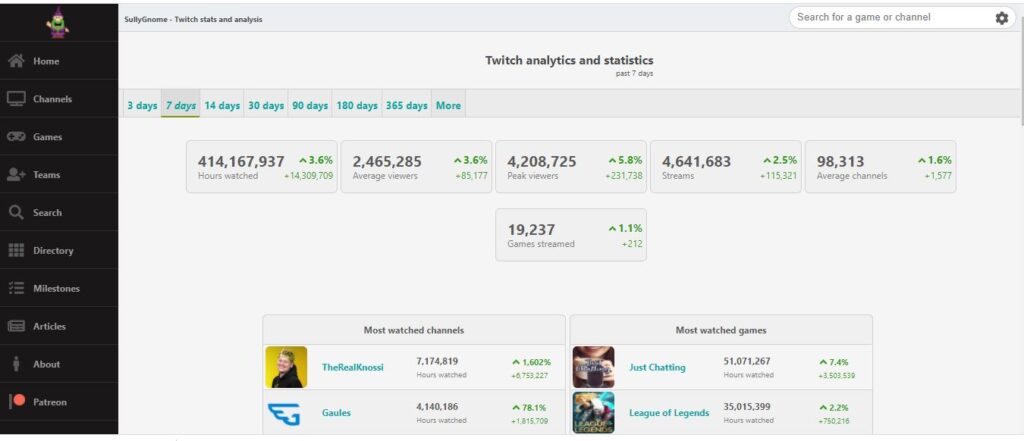Select the 365 days tab

tap(406, 105)
